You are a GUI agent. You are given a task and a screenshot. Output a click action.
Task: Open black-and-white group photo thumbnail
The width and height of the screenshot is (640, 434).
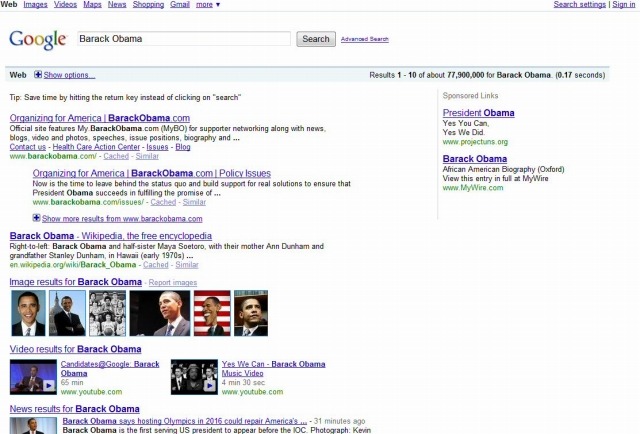pos(107,313)
